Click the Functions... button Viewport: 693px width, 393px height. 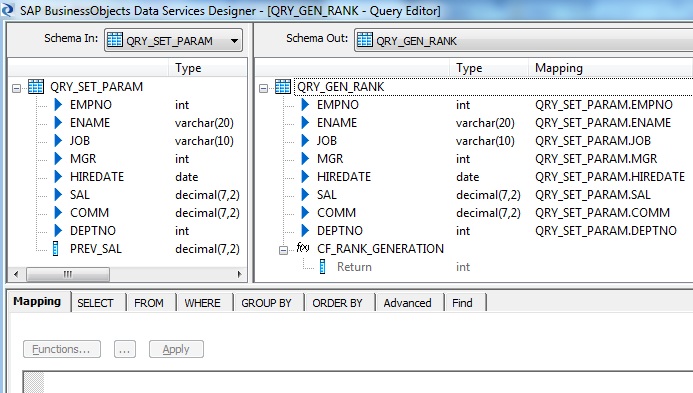click(x=62, y=349)
